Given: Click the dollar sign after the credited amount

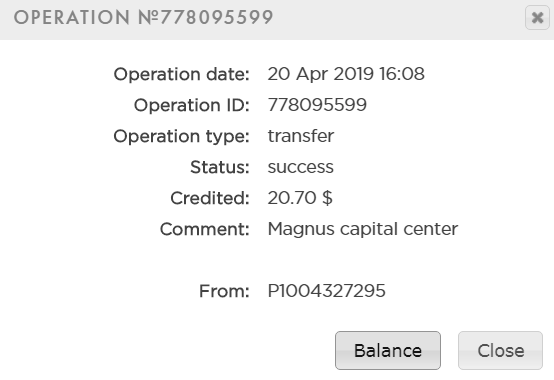Looking at the screenshot, I should [x=327, y=198].
